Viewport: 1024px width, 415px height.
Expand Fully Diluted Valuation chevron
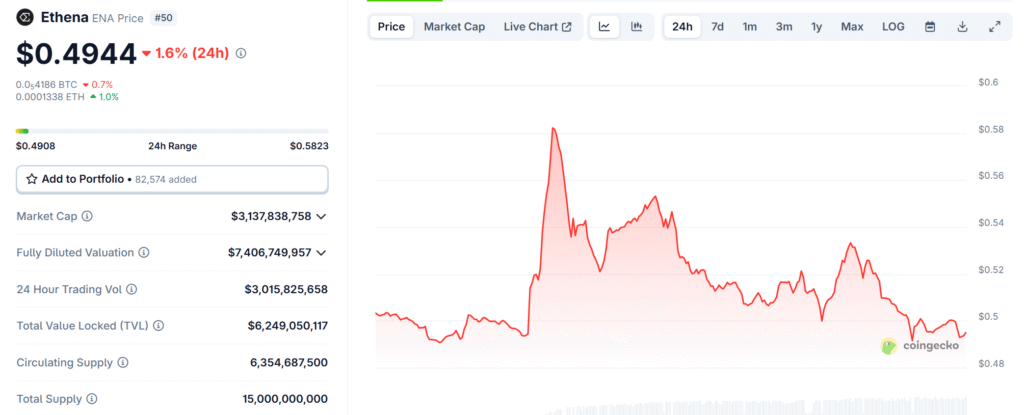click(x=321, y=252)
